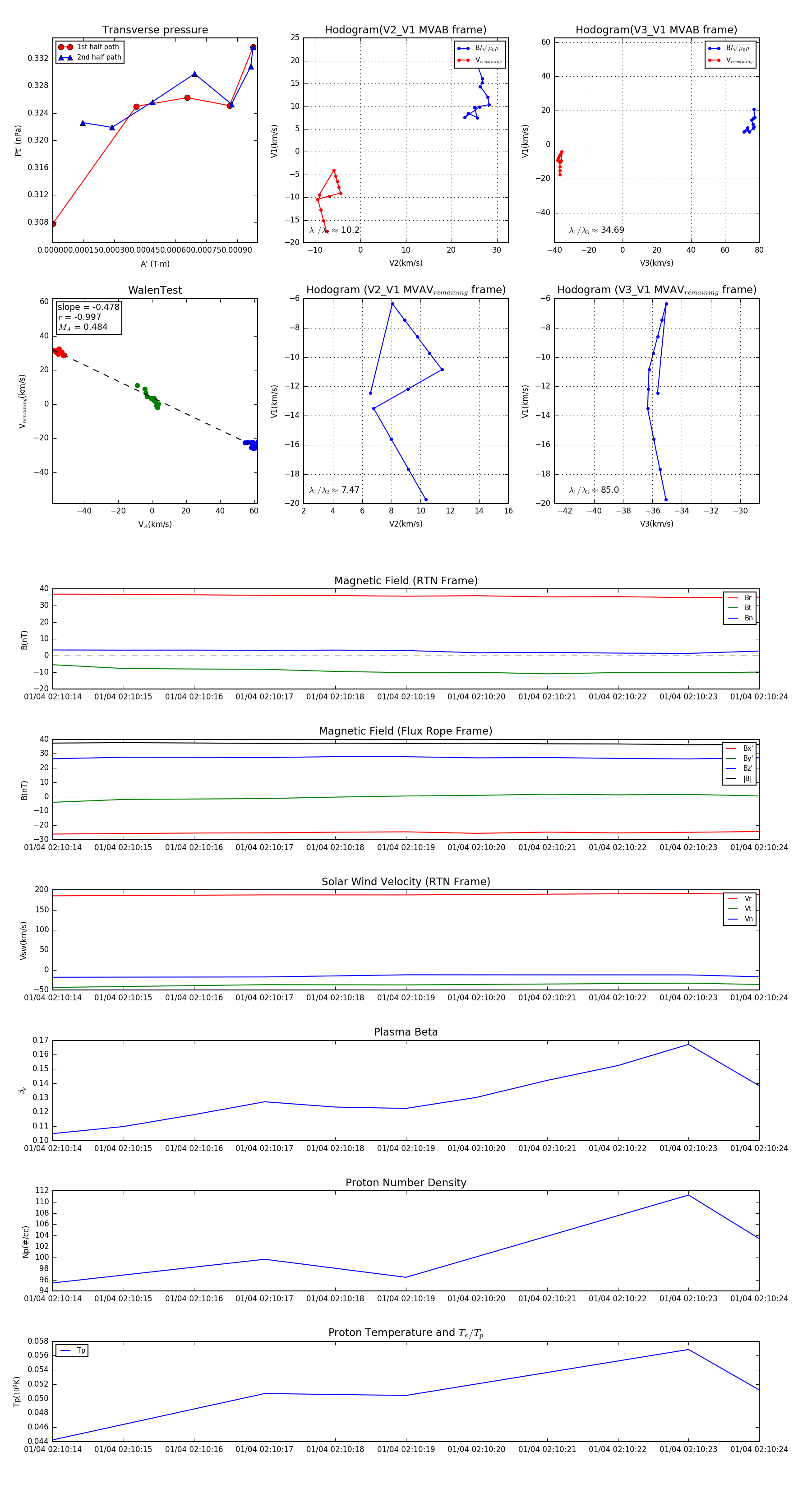Click B/√μ0ρ legend entry in V3_V1 MVAB hodogram
Viewport: 812px width, 1489px height.
click(x=730, y=48)
